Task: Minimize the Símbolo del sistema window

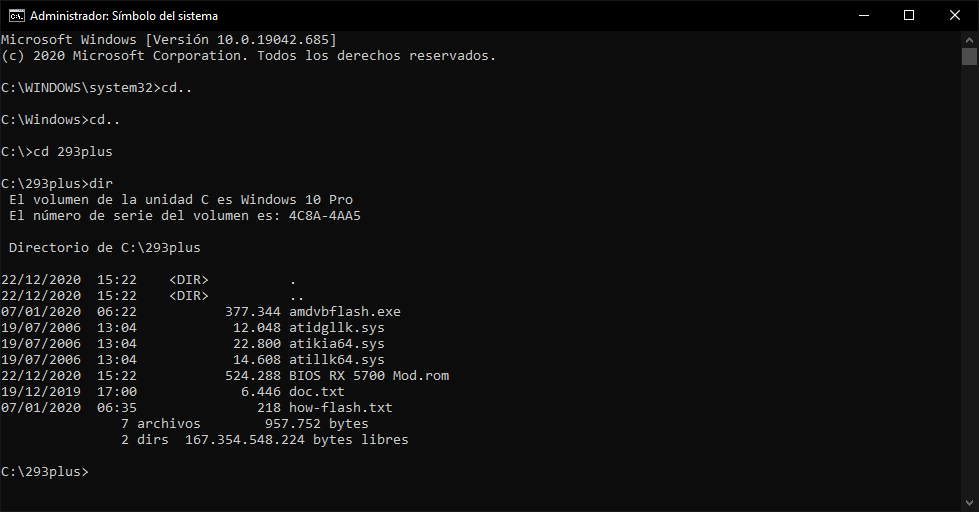Action: pos(863,16)
